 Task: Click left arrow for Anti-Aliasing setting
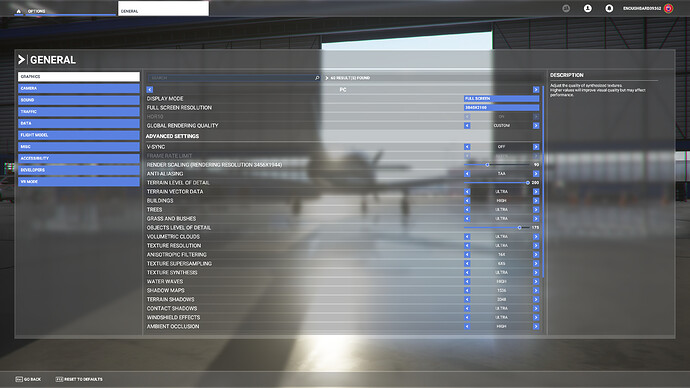467,174
